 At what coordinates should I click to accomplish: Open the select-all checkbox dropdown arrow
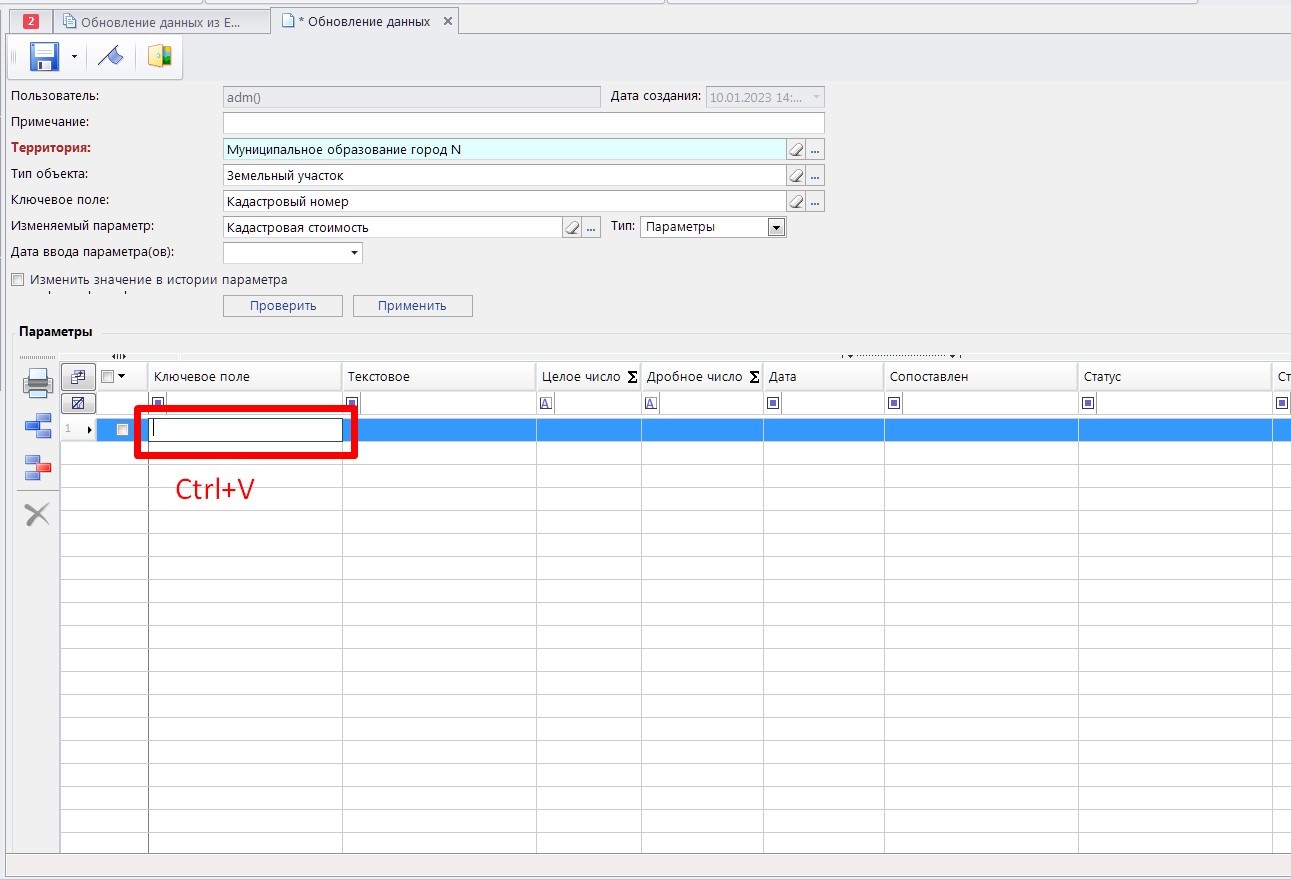(x=122, y=377)
